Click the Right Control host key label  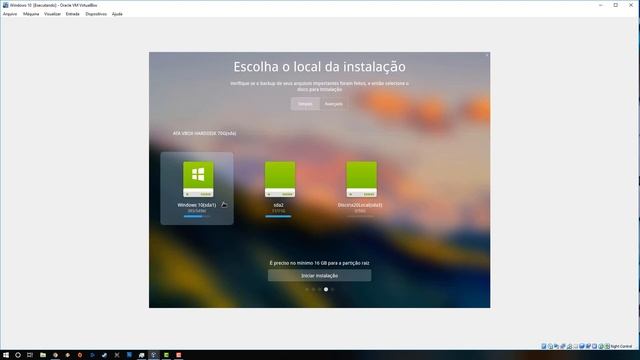[622, 346]
